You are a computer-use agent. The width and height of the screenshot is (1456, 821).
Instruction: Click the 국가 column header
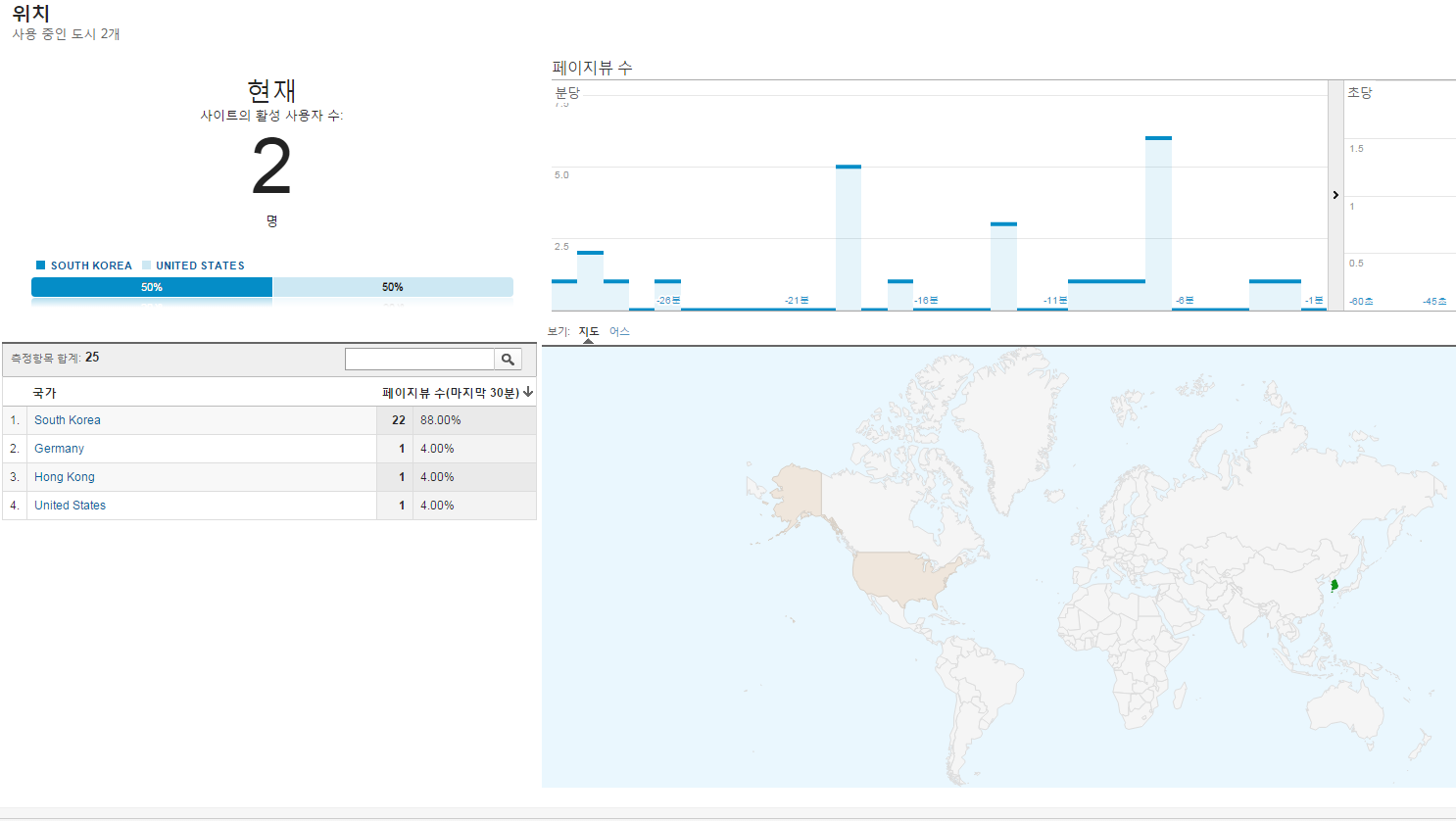click(x=45, y=393)
